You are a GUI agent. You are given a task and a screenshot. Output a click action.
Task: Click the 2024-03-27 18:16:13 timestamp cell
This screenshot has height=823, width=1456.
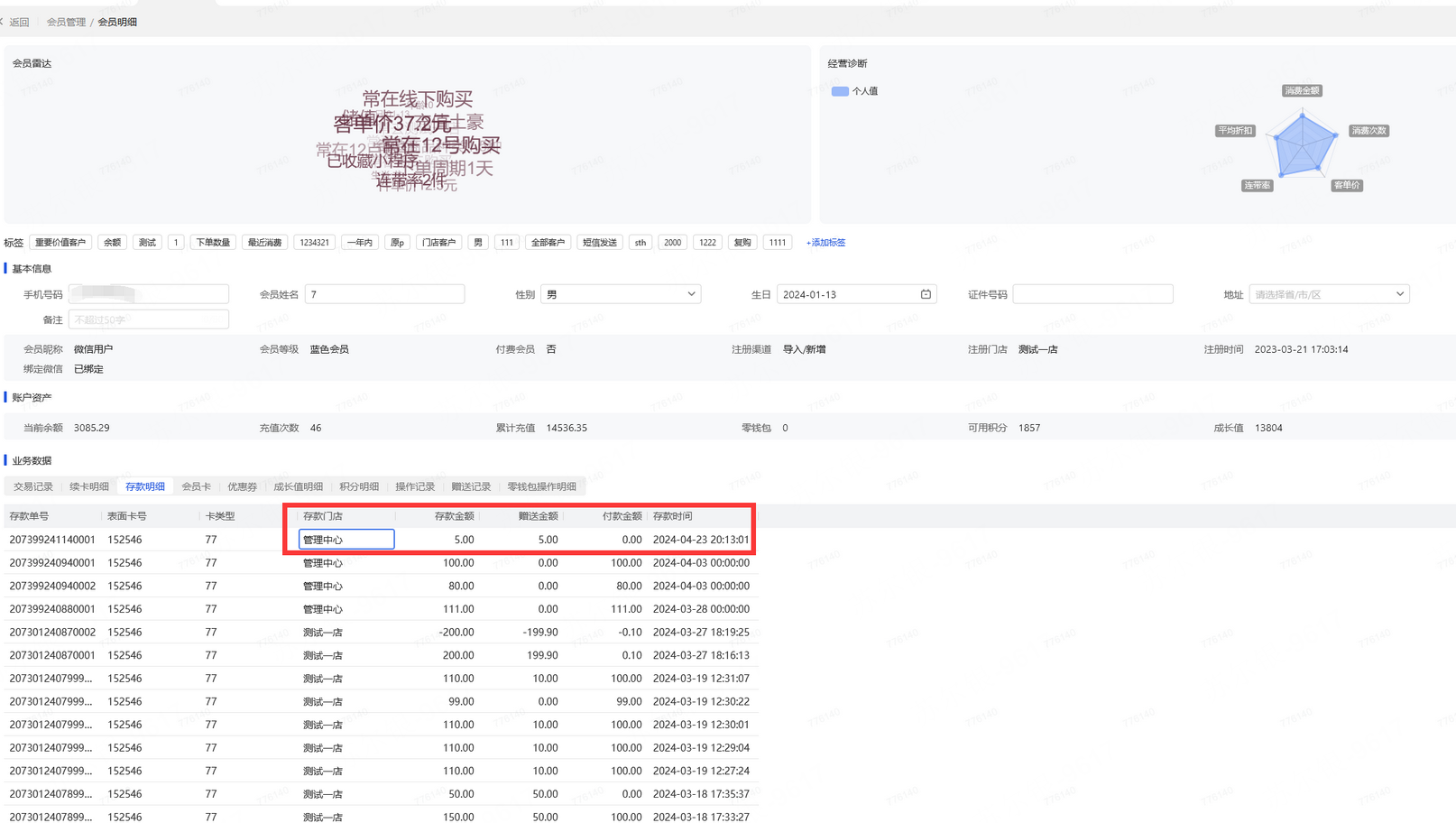click(701, 656)
